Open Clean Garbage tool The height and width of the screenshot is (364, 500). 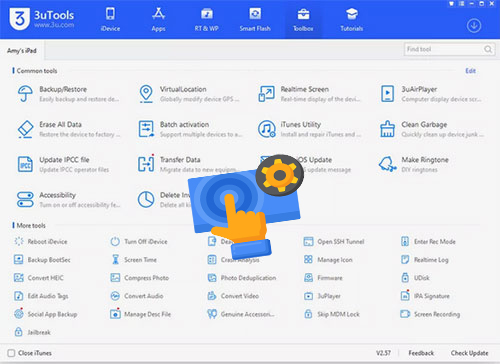(432, 129)
